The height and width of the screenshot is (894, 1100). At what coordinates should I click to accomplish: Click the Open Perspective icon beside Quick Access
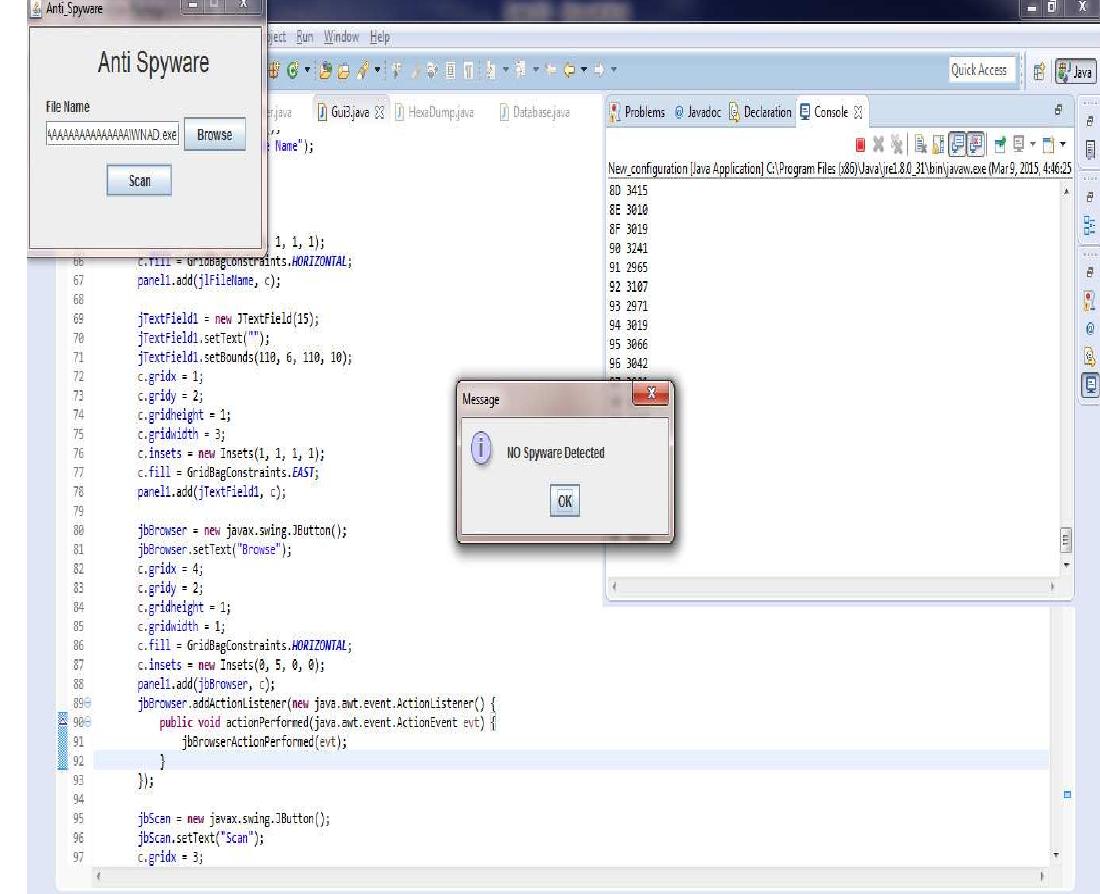[1039, 71]
